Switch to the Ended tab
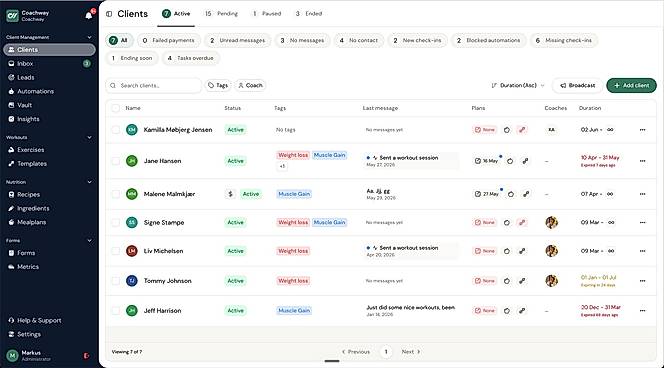Screen dimensions: 664x368 pyautogui.click(x=309, y=14)
